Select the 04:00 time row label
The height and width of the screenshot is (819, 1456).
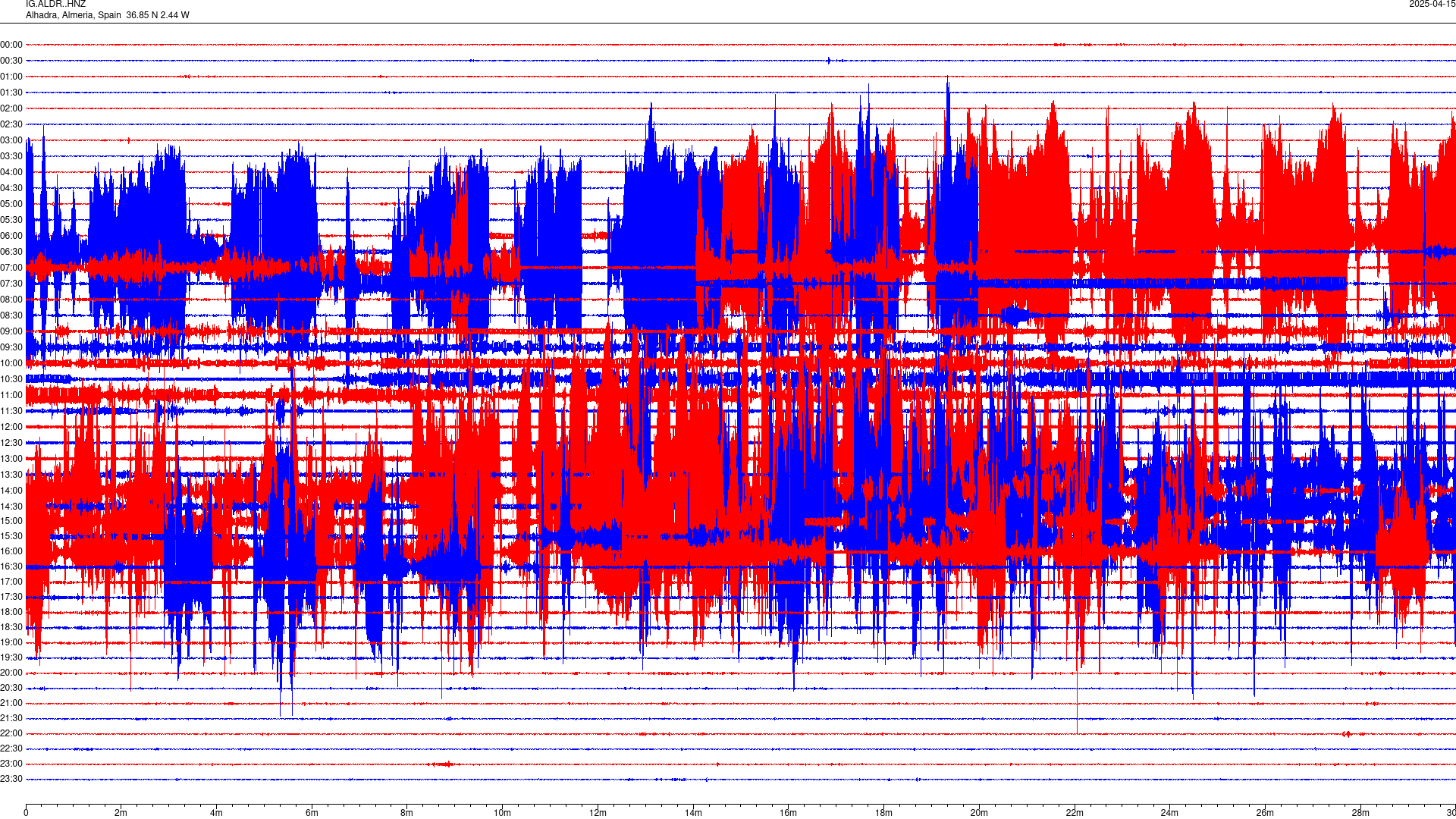(x=11, y=172)
